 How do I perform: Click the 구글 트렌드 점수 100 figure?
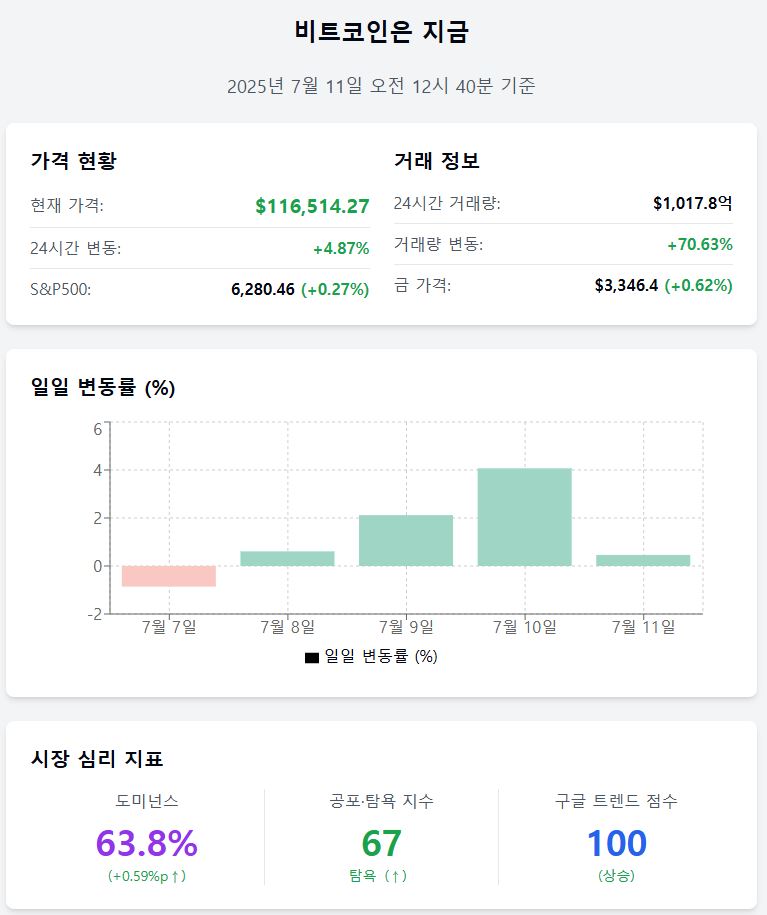pyautogui.click(x=616, y=843)
